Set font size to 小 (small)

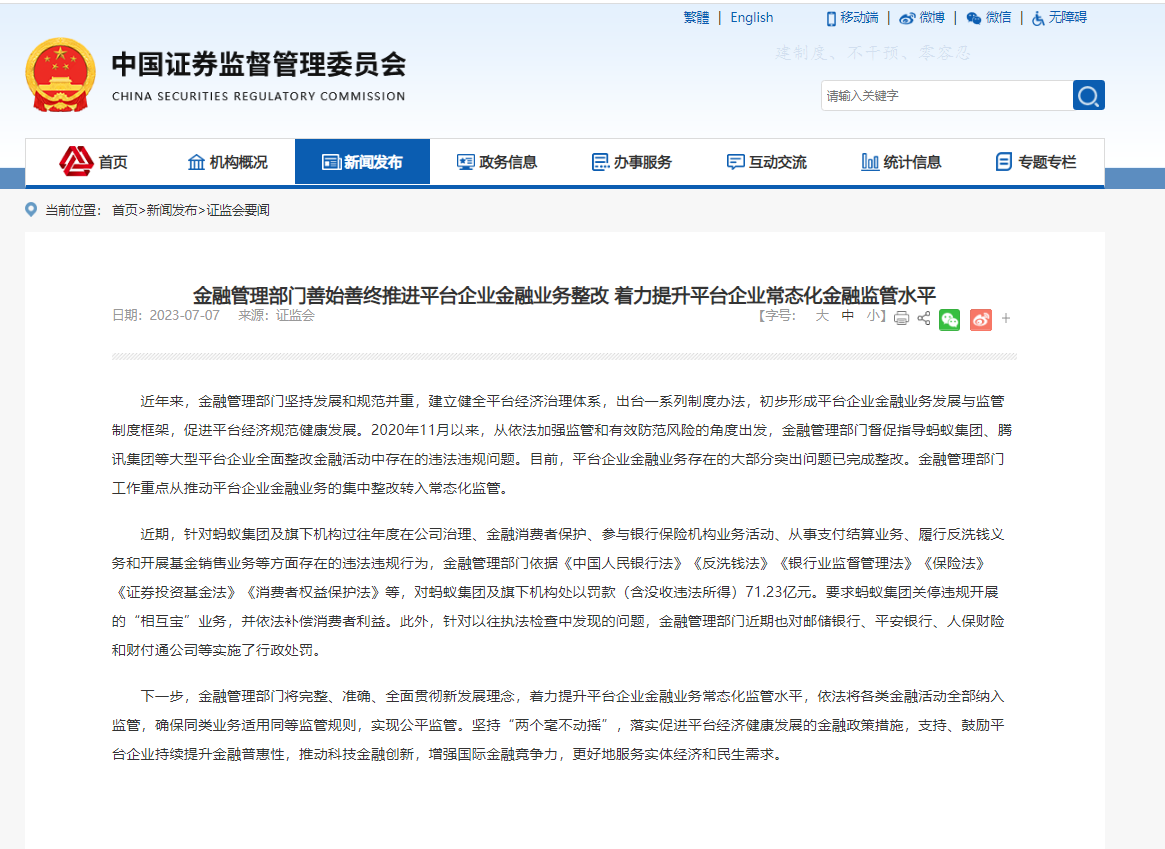(x=873, y=315)
